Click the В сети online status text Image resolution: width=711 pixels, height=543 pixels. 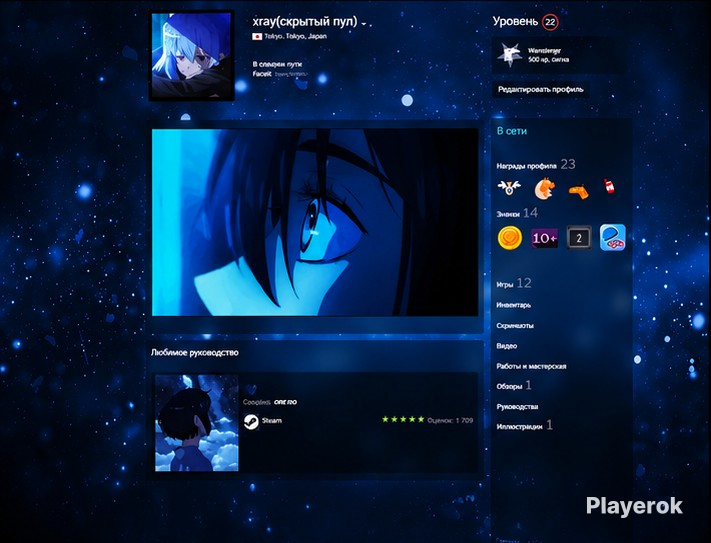(511, 131)
